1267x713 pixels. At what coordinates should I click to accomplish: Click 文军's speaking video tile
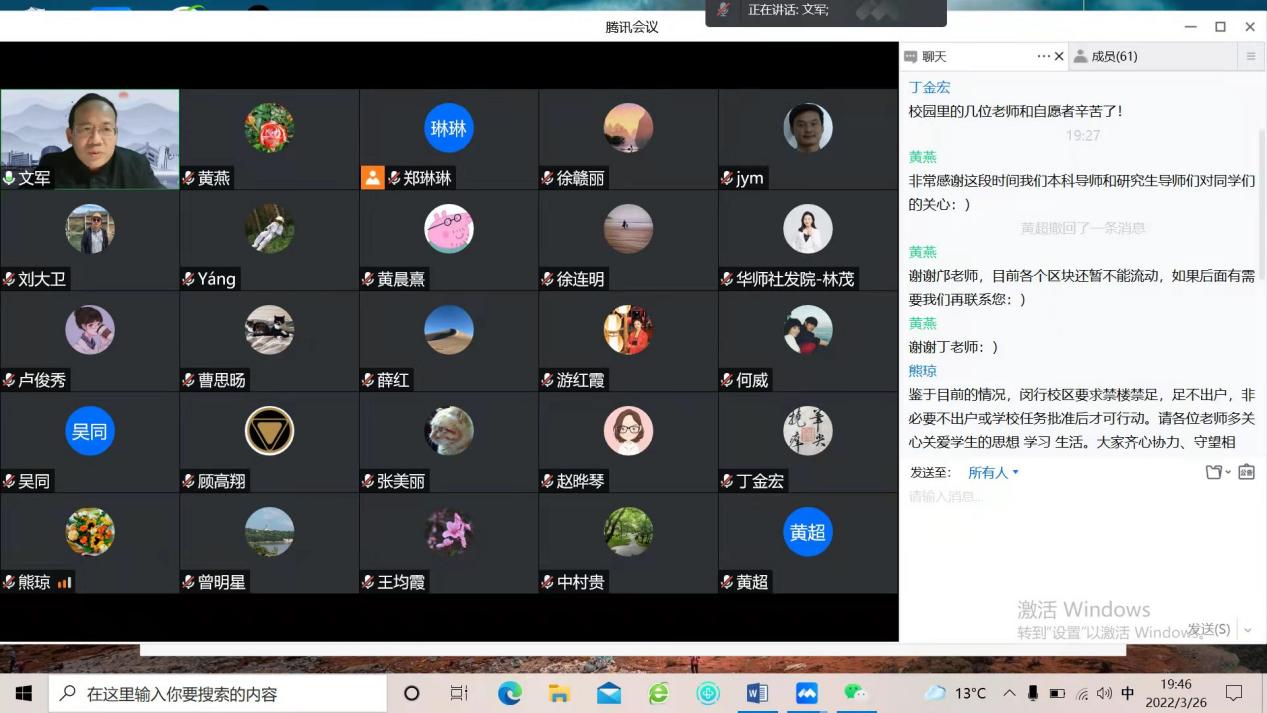pyautogui.click(x=90, y=139)
